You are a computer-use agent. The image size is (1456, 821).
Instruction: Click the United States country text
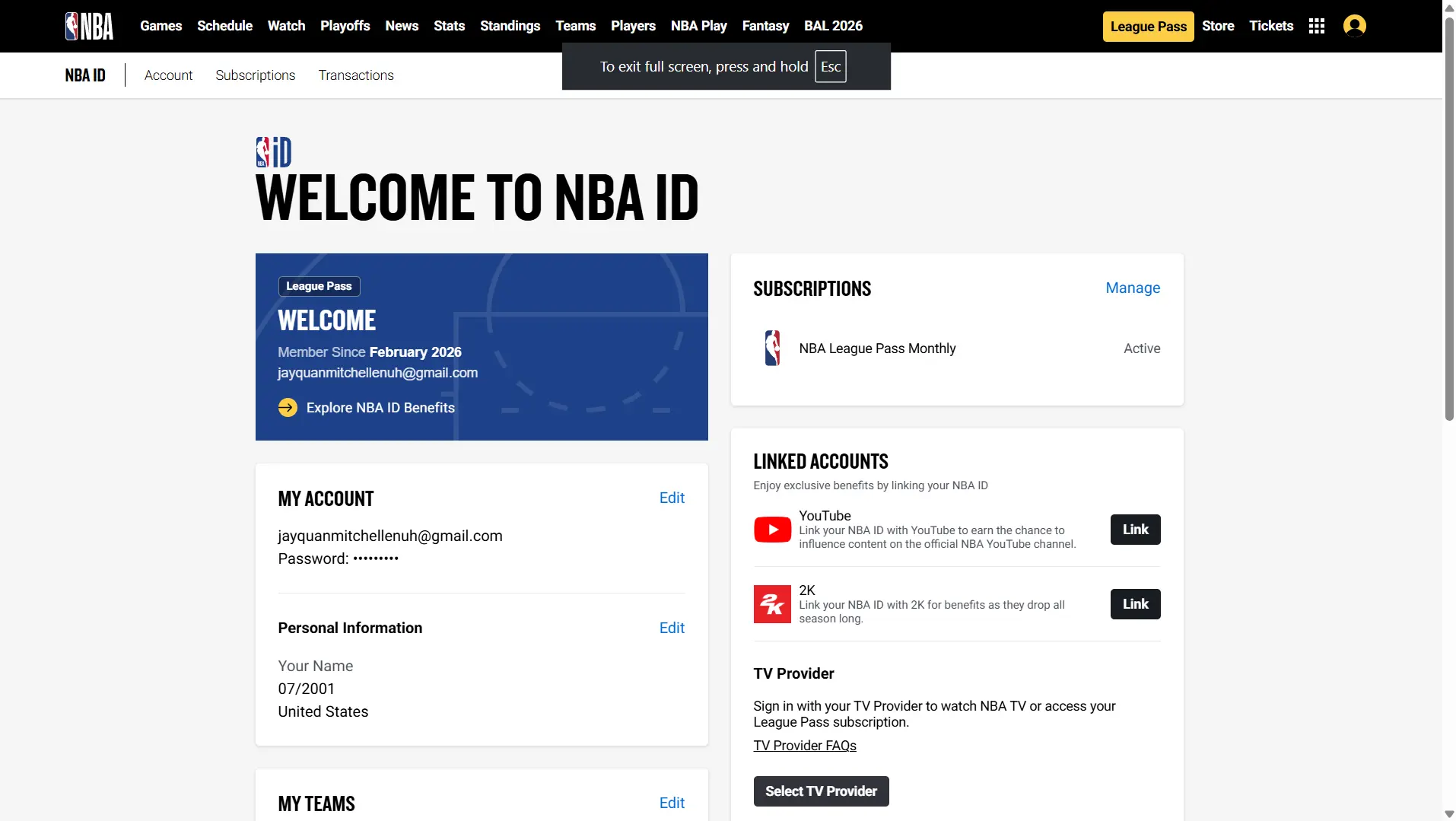tap(323, 711)
